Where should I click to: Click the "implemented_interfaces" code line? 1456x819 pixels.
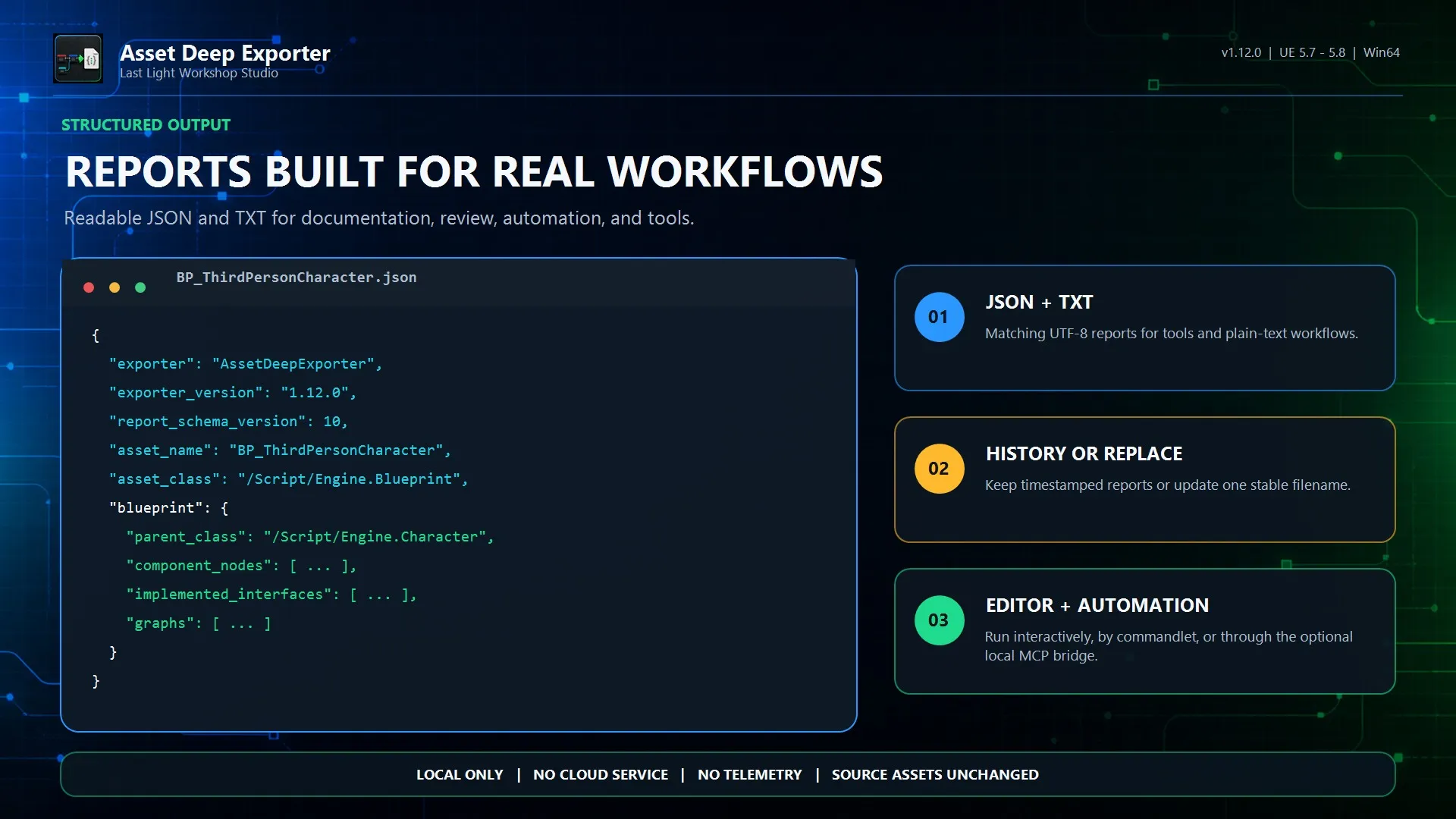coord(271,595)
